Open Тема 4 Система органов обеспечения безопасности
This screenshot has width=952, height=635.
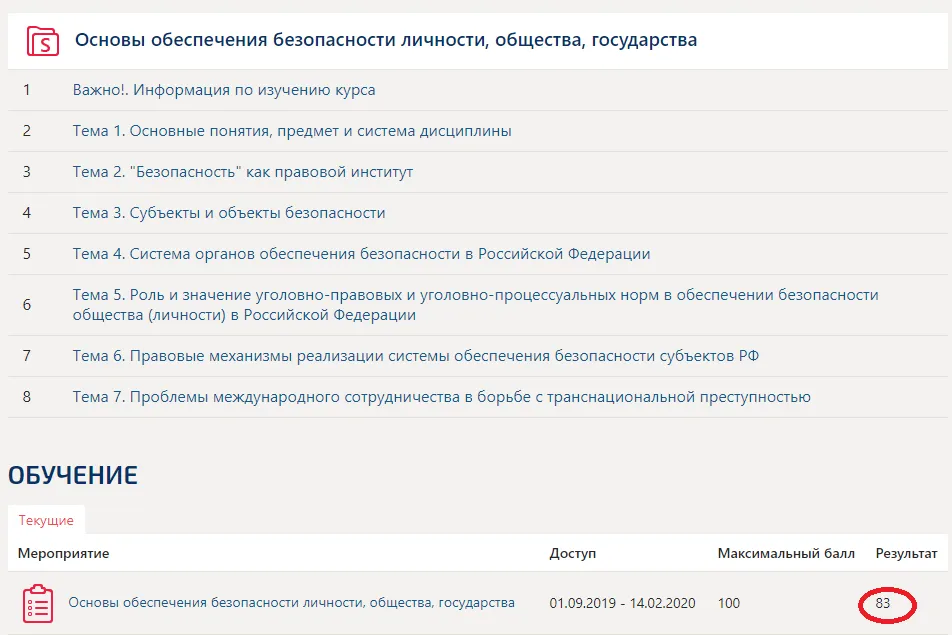click(361, 254)
